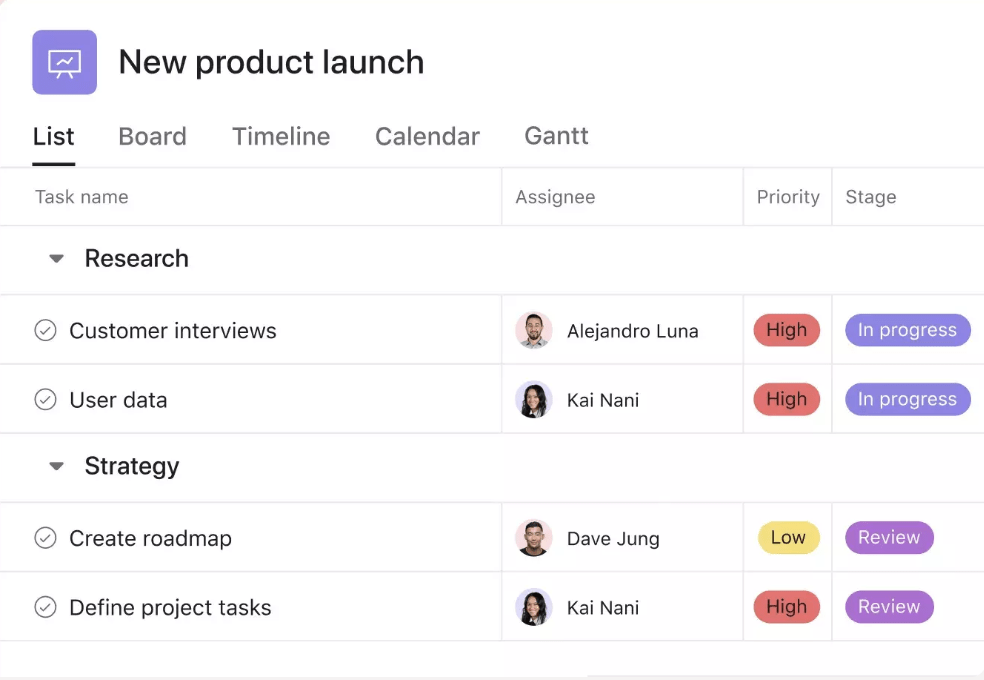Check off the Create roadmap task
The image size is (984, 680).
(45, 538)
